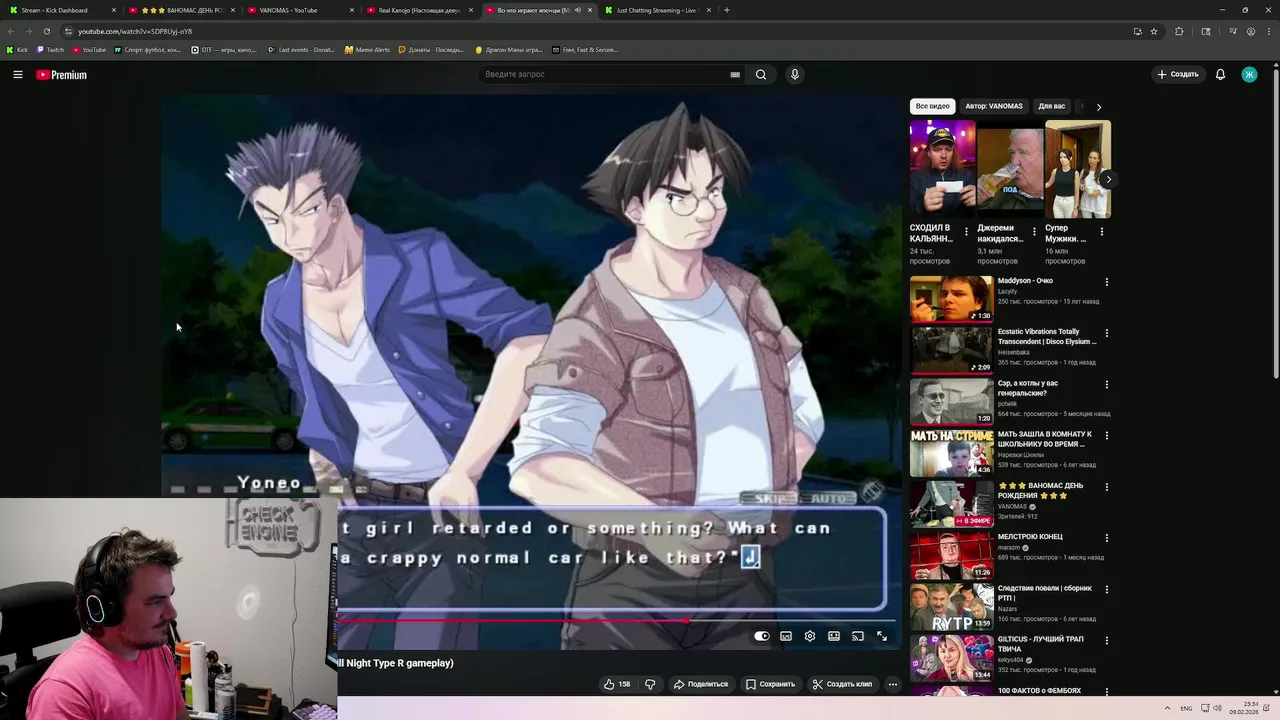
Task: Start voice search with the microphone
Action: pyautogui.click(x=795, y=75)
